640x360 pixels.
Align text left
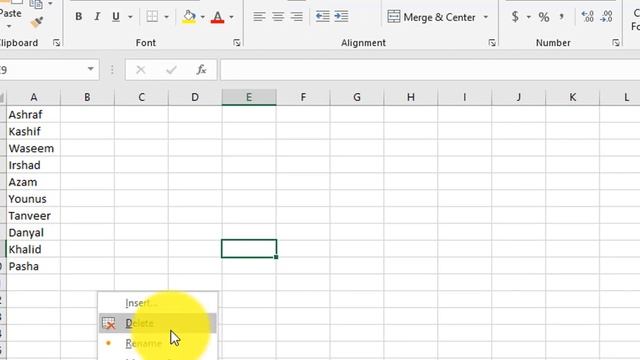click(259, 17)
